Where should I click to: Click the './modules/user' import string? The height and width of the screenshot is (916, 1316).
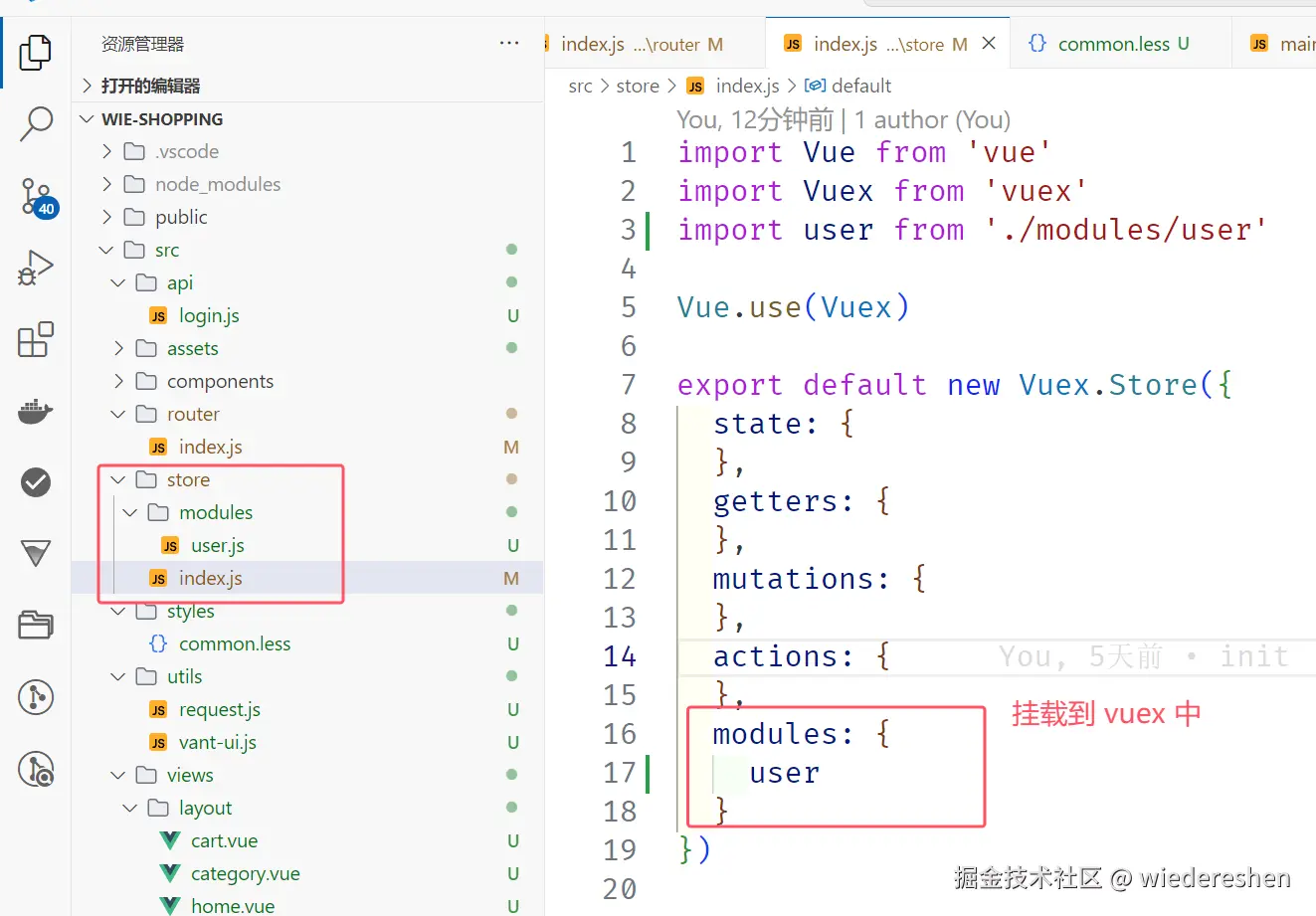tap(1125, 230)
